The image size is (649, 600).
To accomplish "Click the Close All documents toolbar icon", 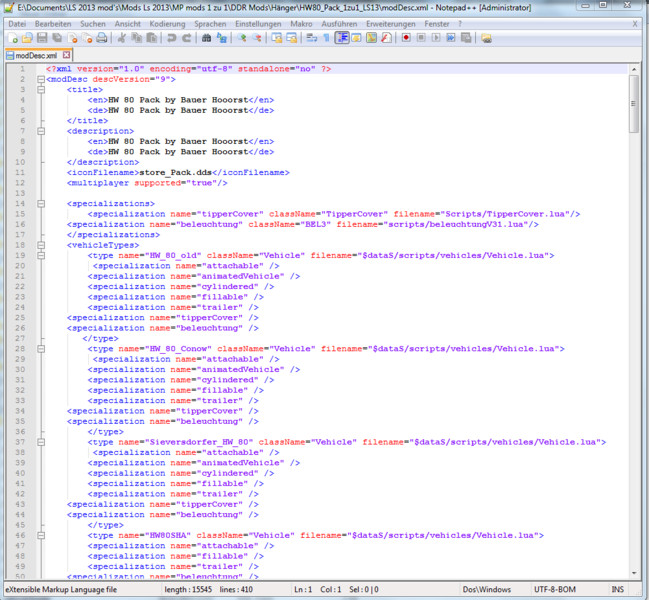I will [x=87, y=38].
